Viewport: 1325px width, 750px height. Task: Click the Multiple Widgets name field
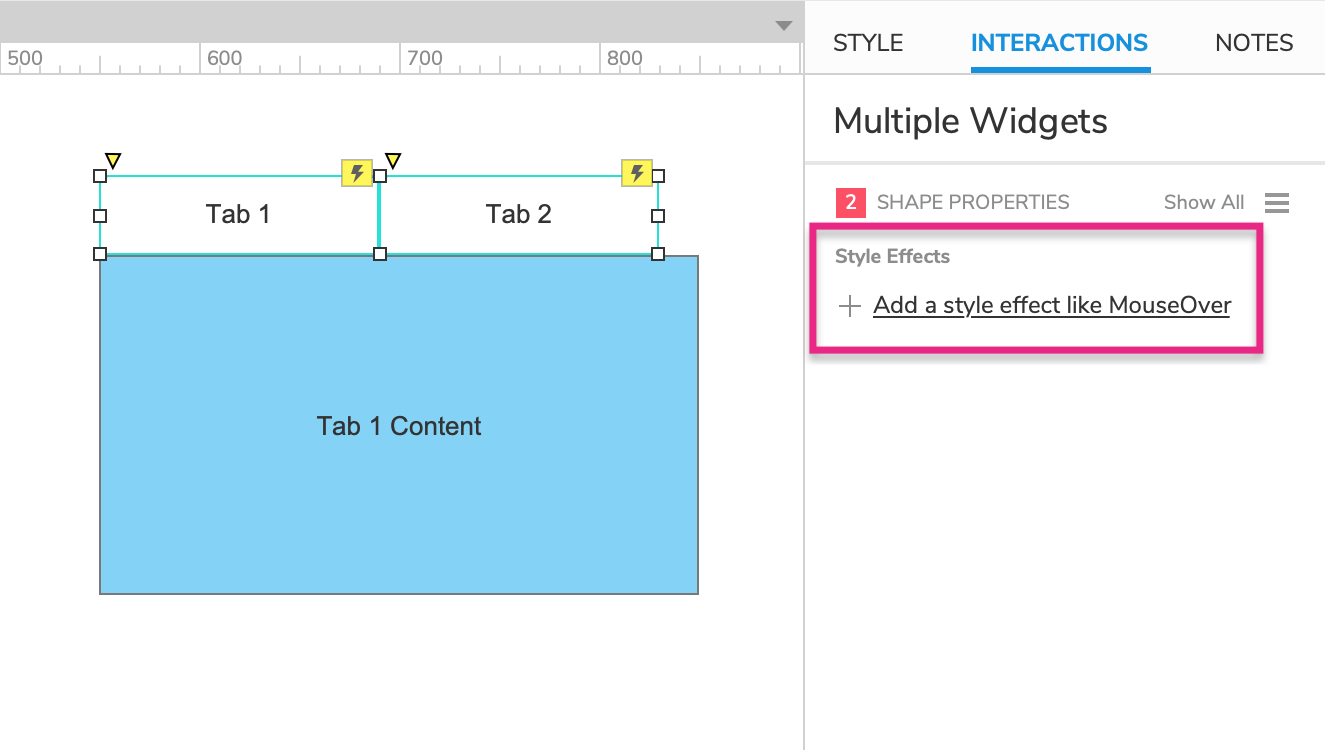(970, 122)
